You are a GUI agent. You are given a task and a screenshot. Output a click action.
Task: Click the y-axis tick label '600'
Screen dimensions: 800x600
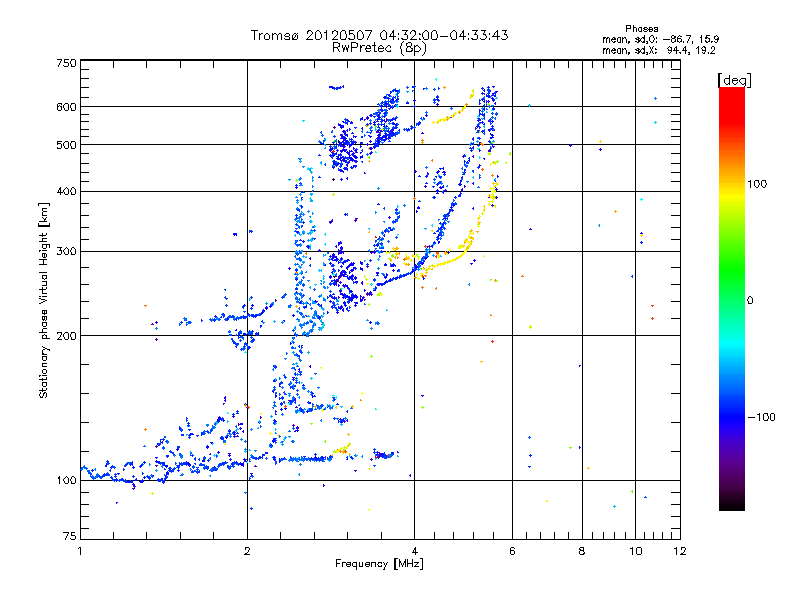coord(66,107)
